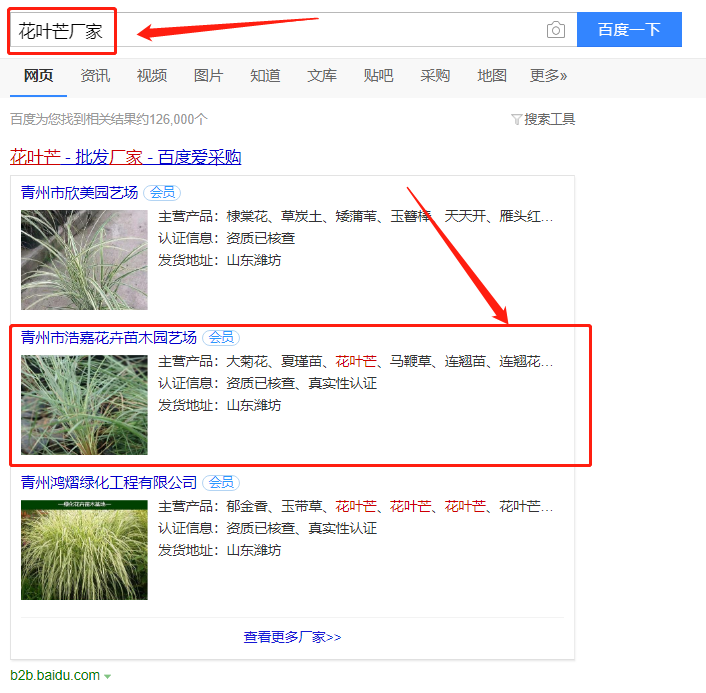Open the 地图 tab

492,76
